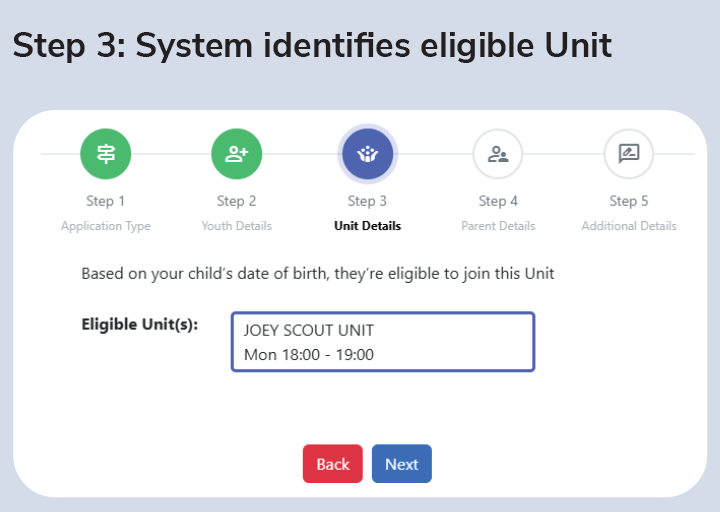Go back with the red Back button

pos(333,464)
